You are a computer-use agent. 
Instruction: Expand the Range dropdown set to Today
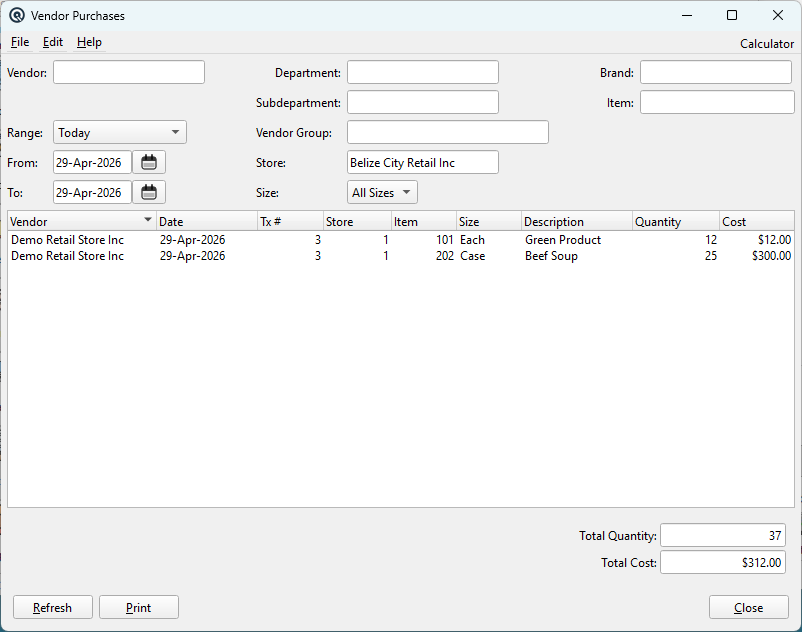(x=120, y=132)
